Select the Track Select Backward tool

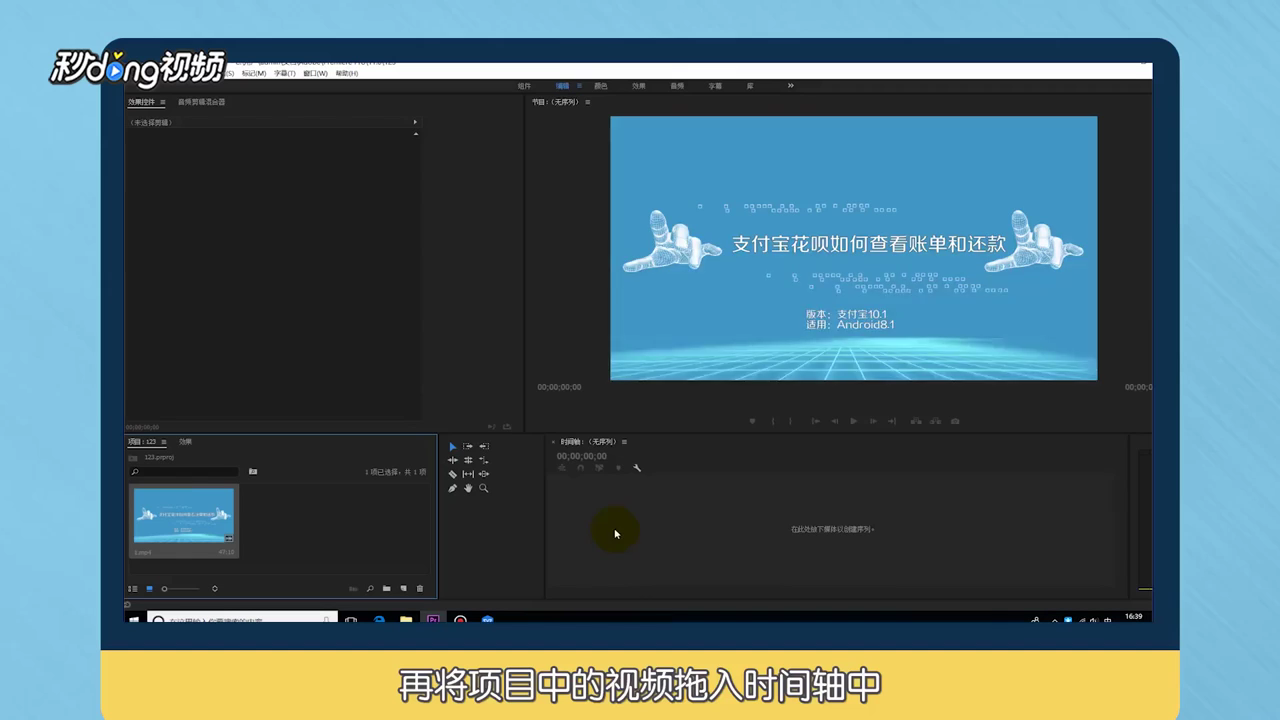click(x=484, y=446)
